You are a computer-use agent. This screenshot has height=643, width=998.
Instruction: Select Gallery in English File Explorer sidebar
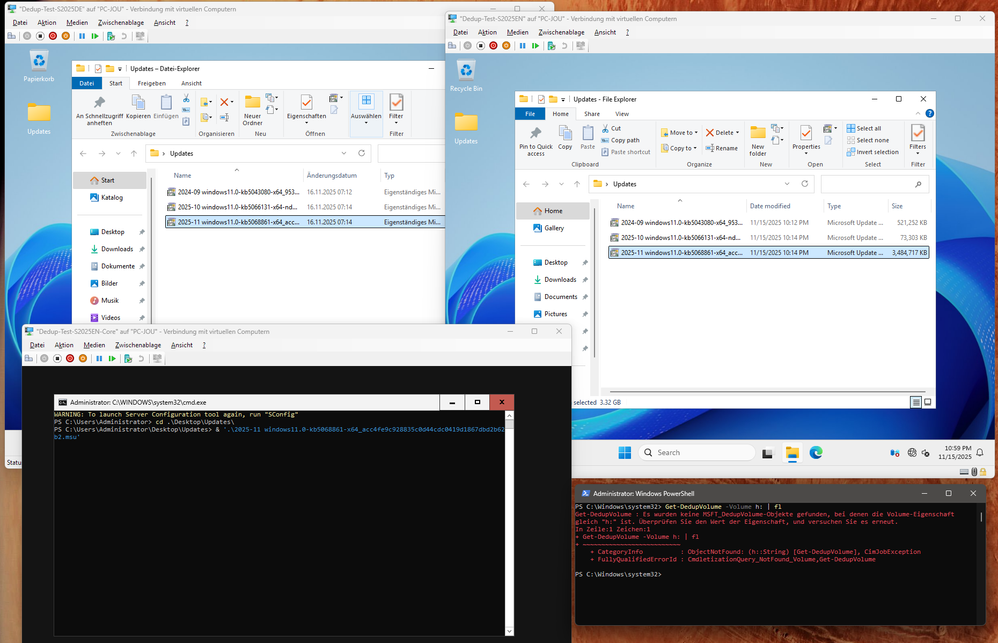(554, 228)
